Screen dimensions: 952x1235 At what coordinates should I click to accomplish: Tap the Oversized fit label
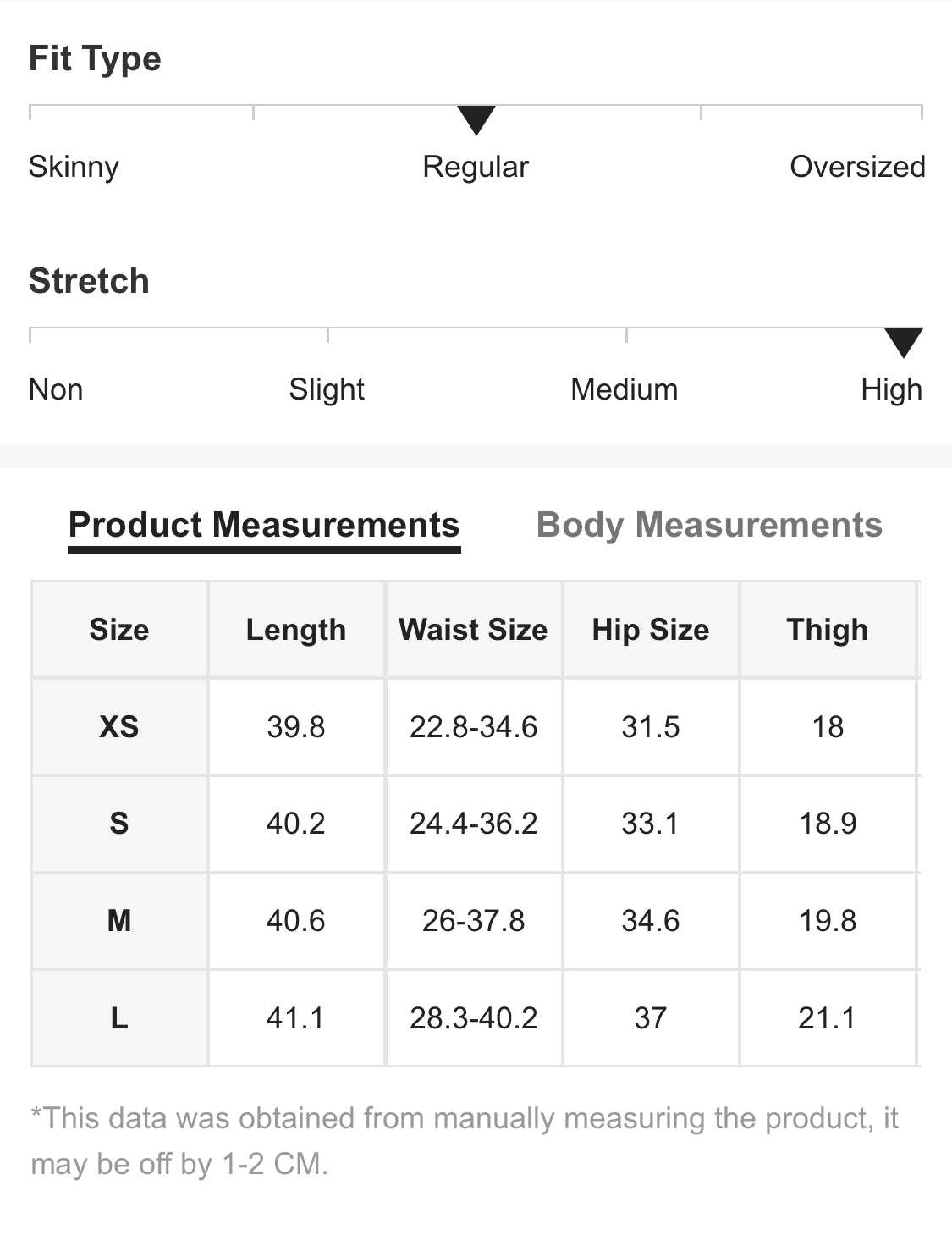coord(856,167)
